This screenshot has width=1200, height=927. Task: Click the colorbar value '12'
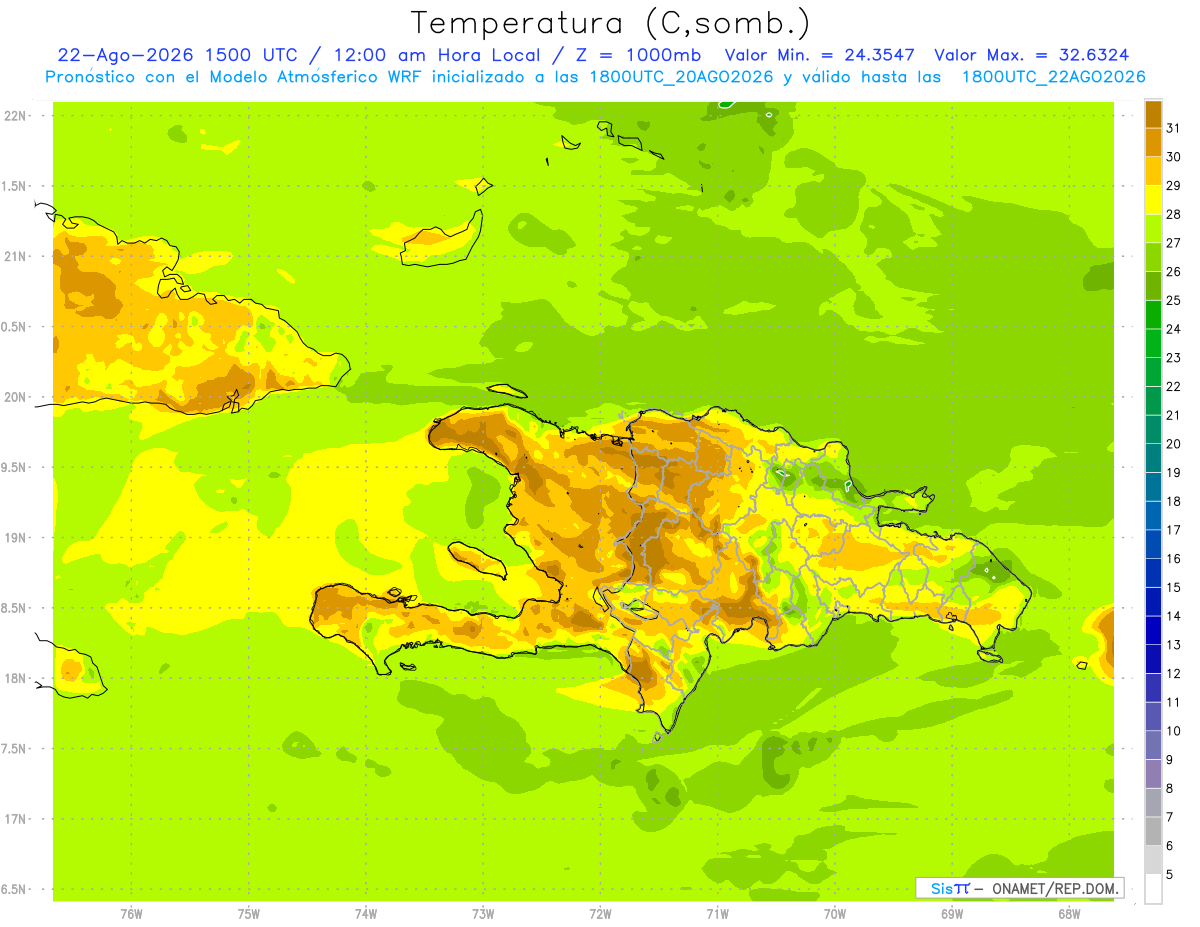(1174, 673)
